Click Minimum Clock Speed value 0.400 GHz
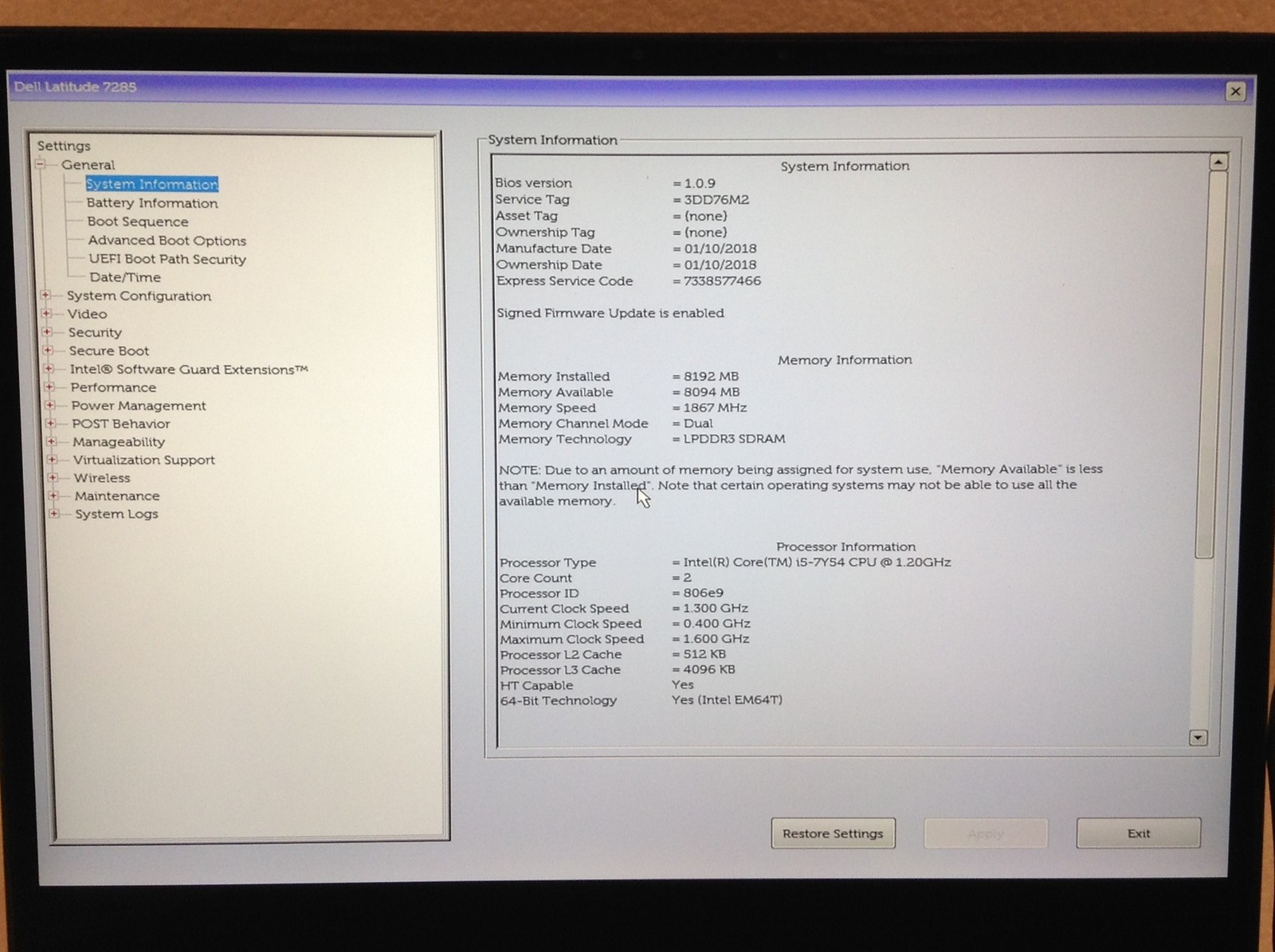 pyautogui.click(x=716, y=624)
